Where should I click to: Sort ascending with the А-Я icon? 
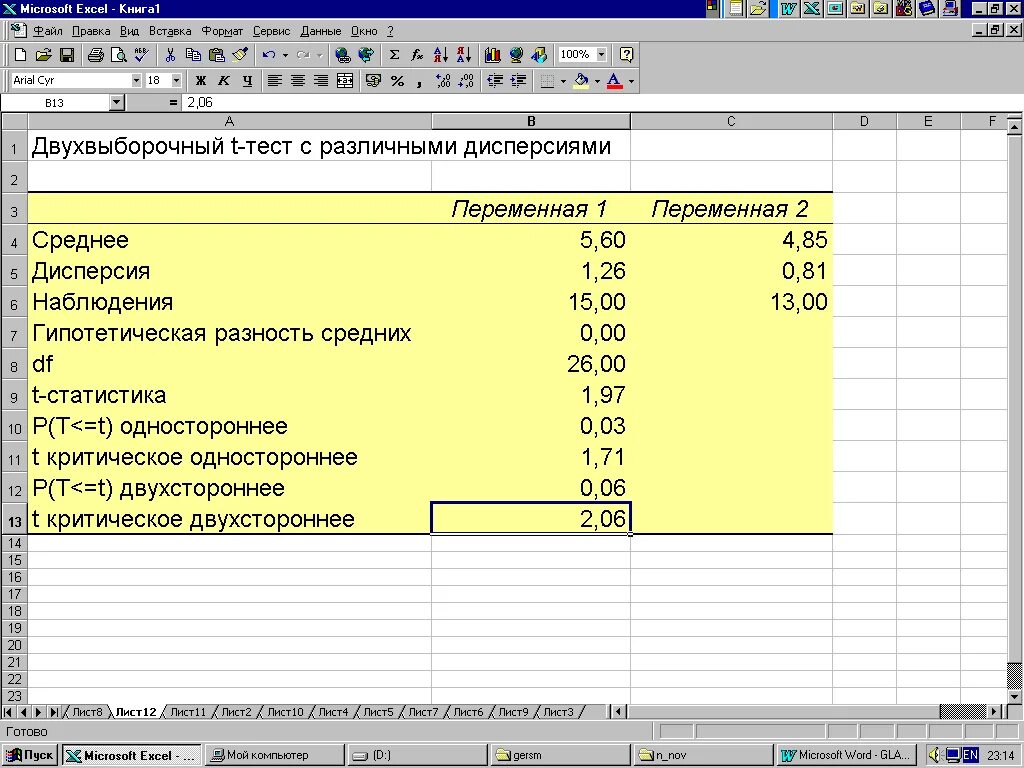pos(441,55)
